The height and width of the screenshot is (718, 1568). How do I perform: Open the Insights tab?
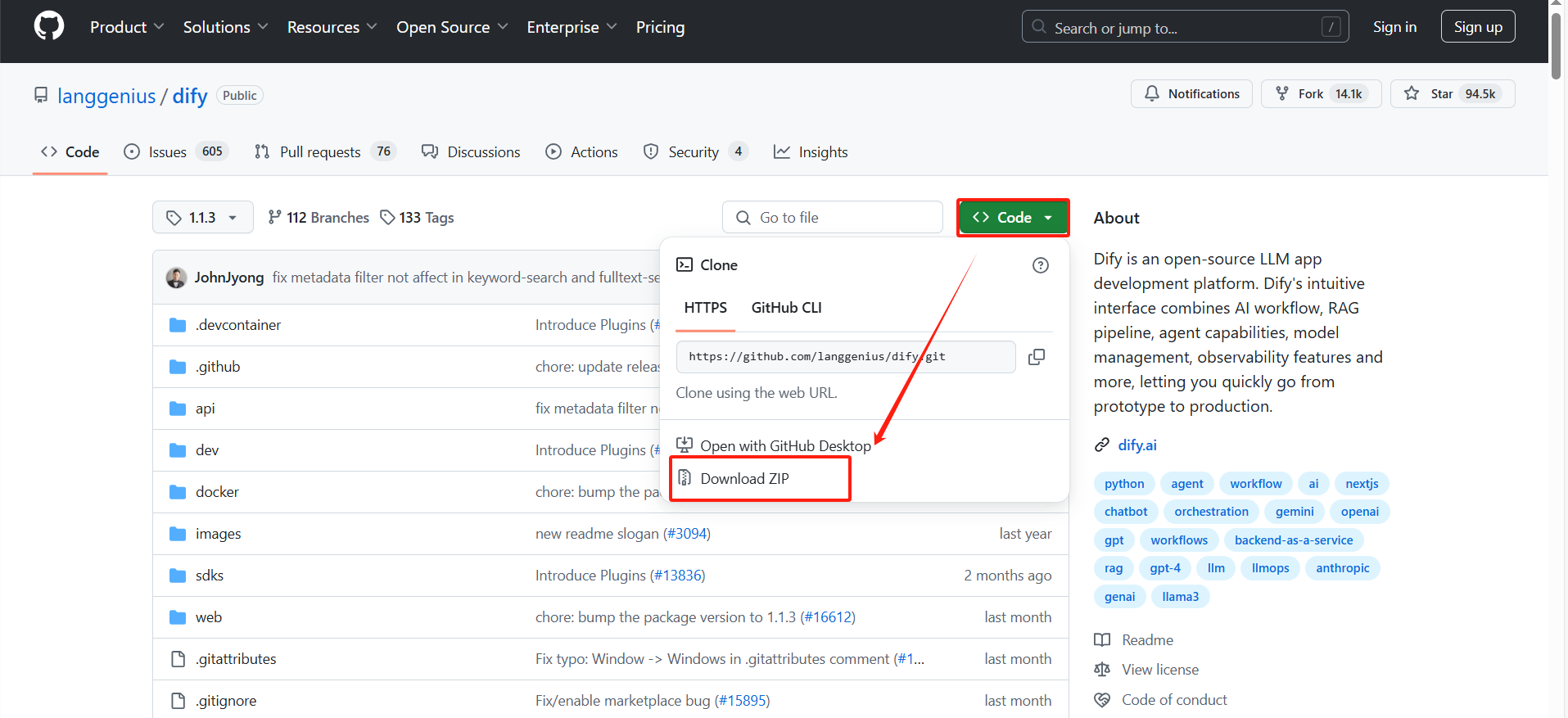(811, 151)
